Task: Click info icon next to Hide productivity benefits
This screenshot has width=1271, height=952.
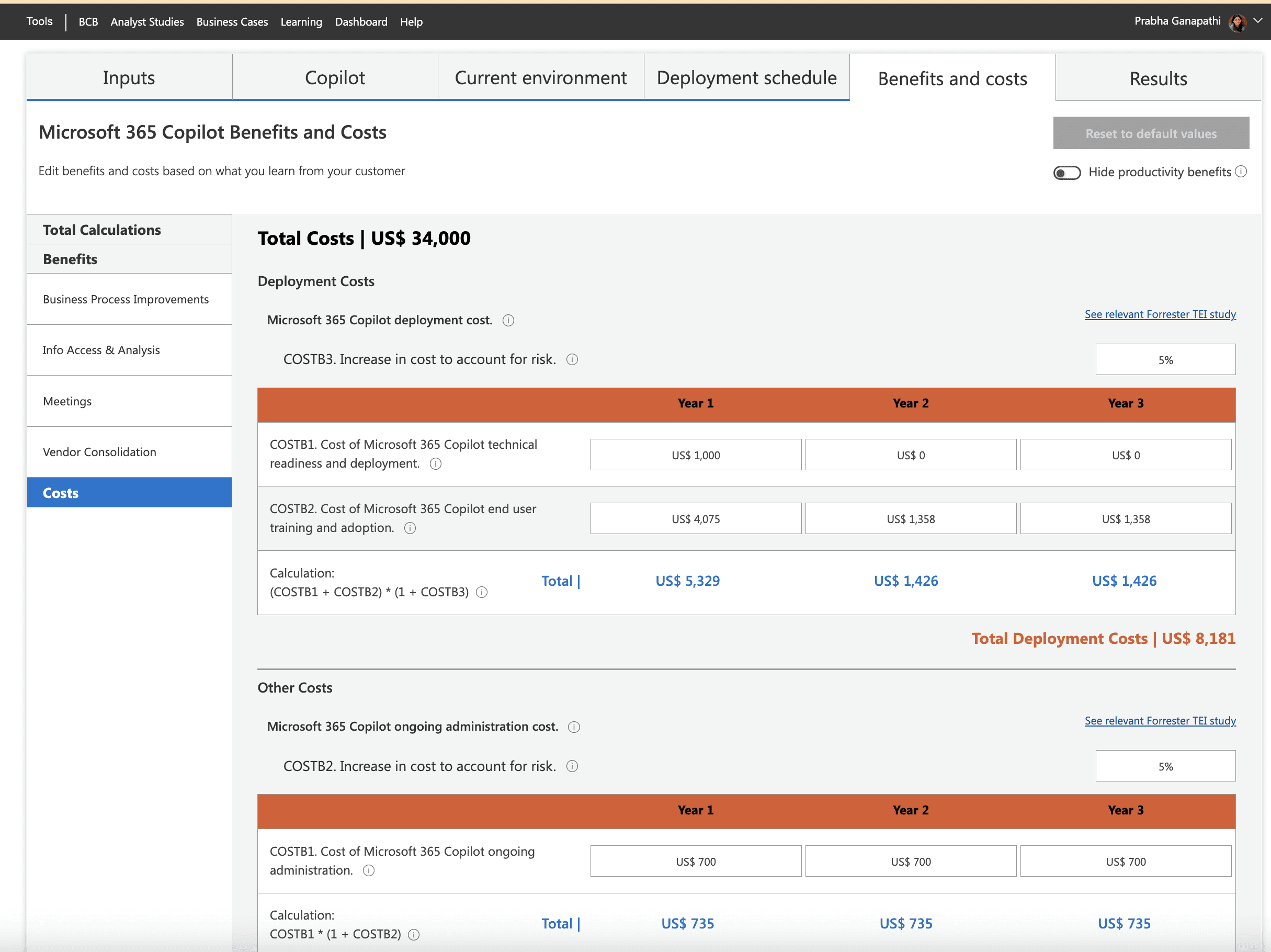Action: point(1241,172)
